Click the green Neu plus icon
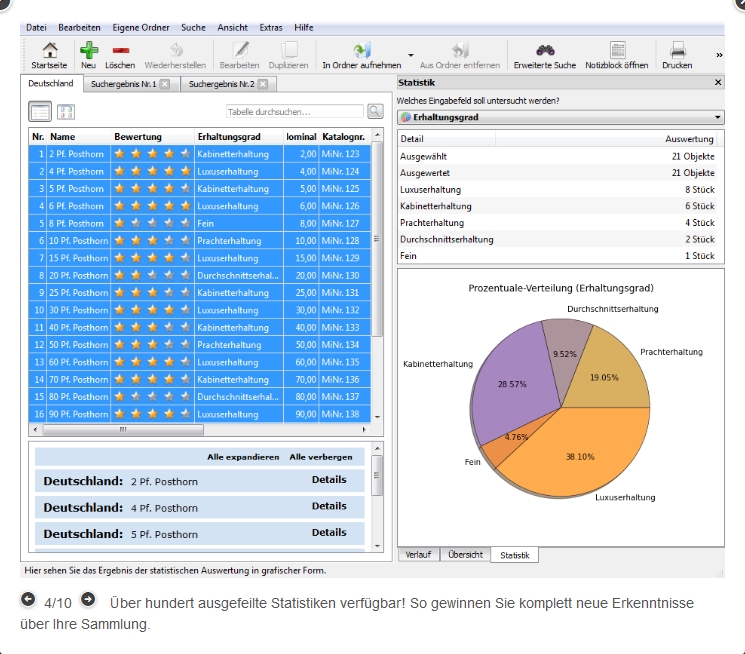The width and height of the screenshot is (745, 654). tap(89, 49)
